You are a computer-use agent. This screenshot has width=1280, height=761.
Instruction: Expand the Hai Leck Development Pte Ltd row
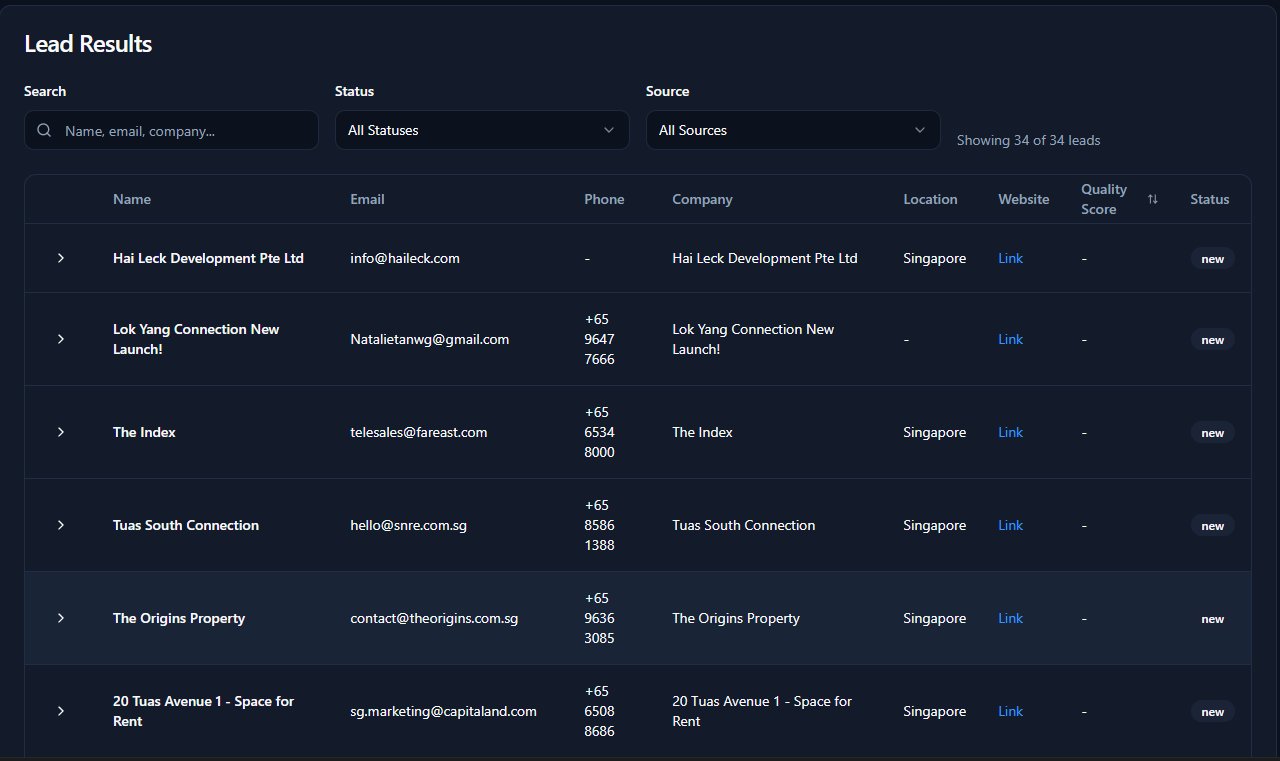tap(61, 258)
